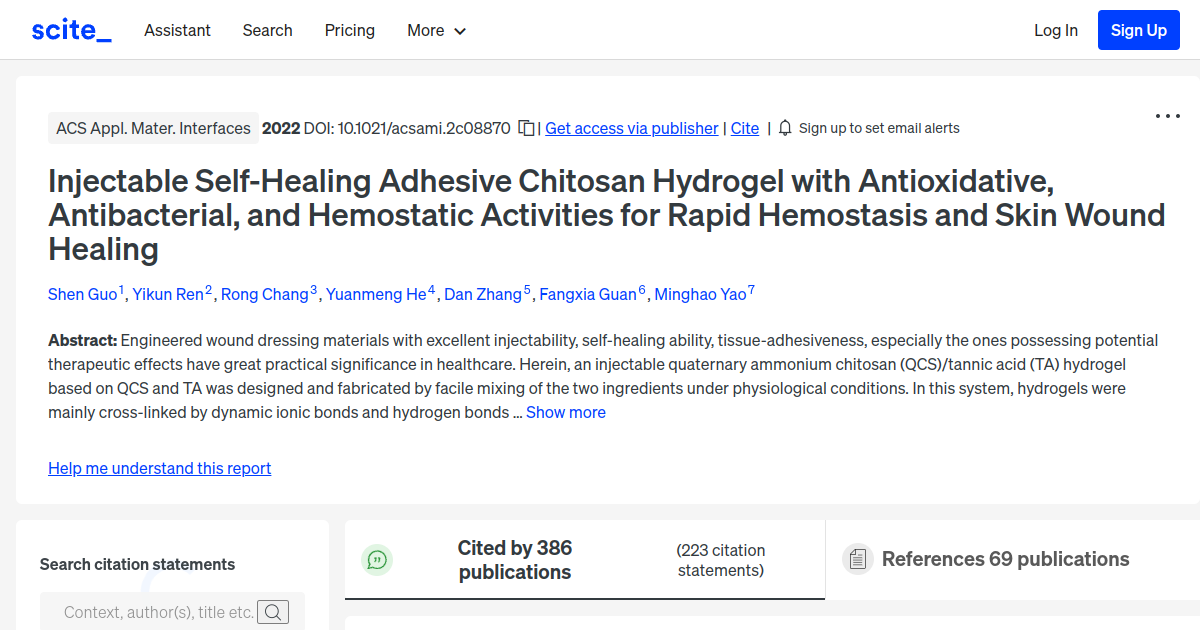Click the magnifying glass search icon
The width and height of the screenshot is (1200, 630).
click(273, 611)
